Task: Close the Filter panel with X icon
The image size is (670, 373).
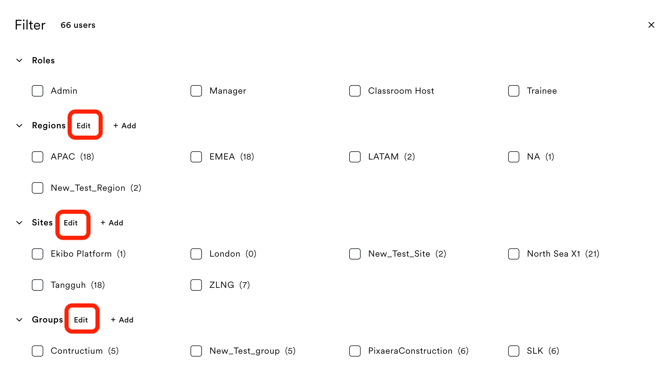Action: (x=651, y=25)
